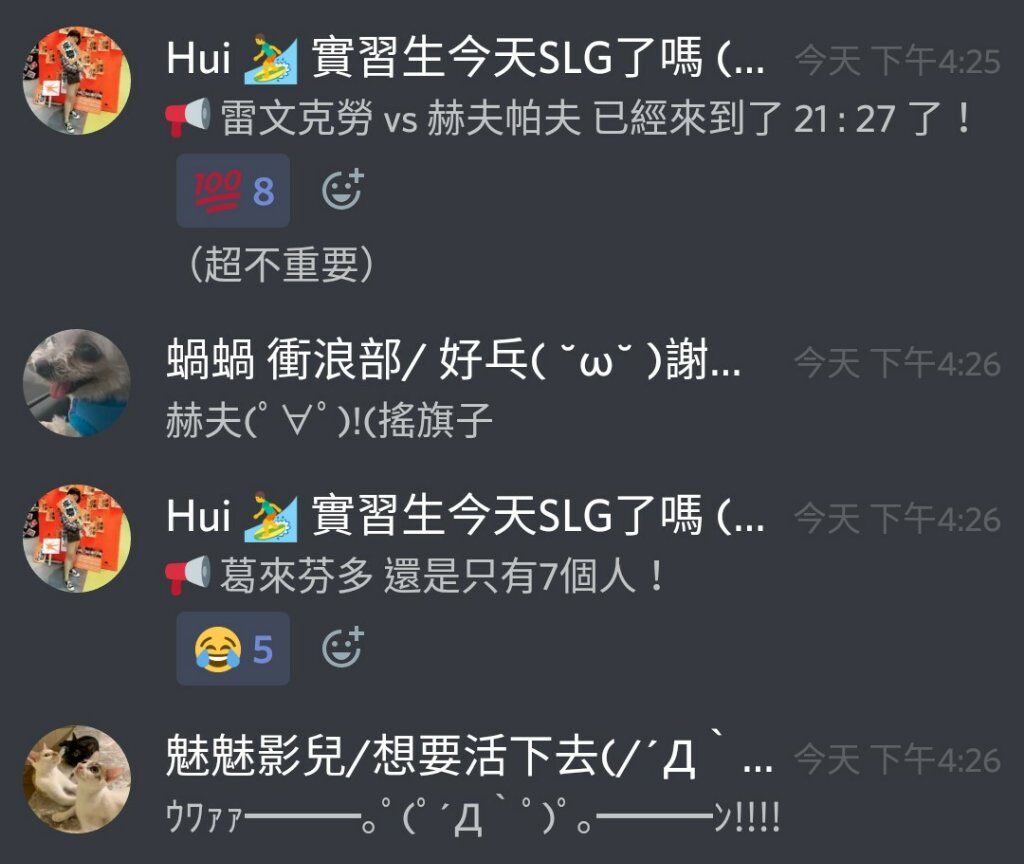This screenshot has height=864, width=1024.
Task: Click the surfer emoji in Hui's second message header
Action: tap(270, 517)
